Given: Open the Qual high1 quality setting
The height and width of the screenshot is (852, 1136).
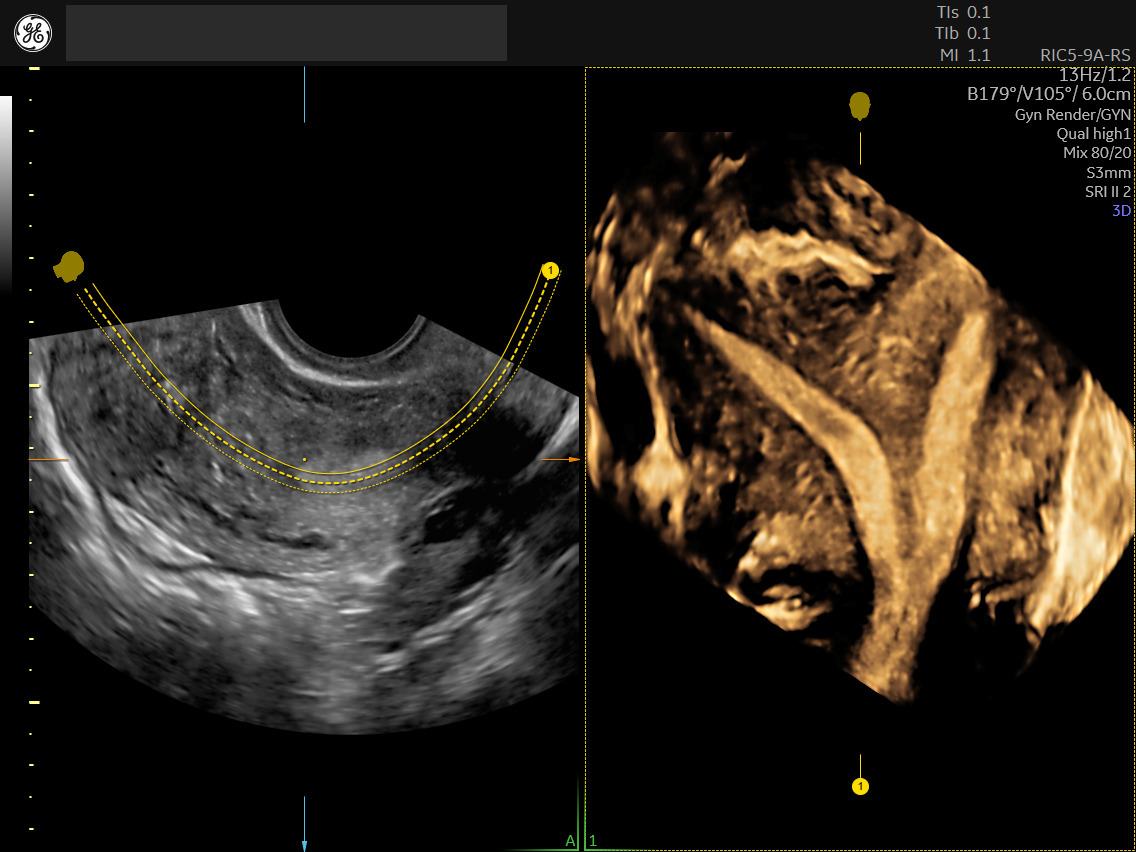Looking at the screenshot, I should pos(1095,132).
